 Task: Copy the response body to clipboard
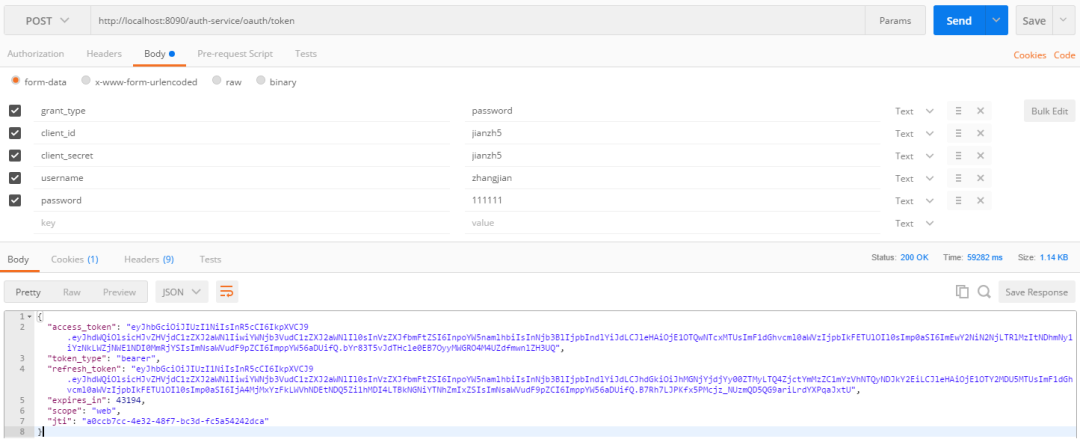pos(962,292)
